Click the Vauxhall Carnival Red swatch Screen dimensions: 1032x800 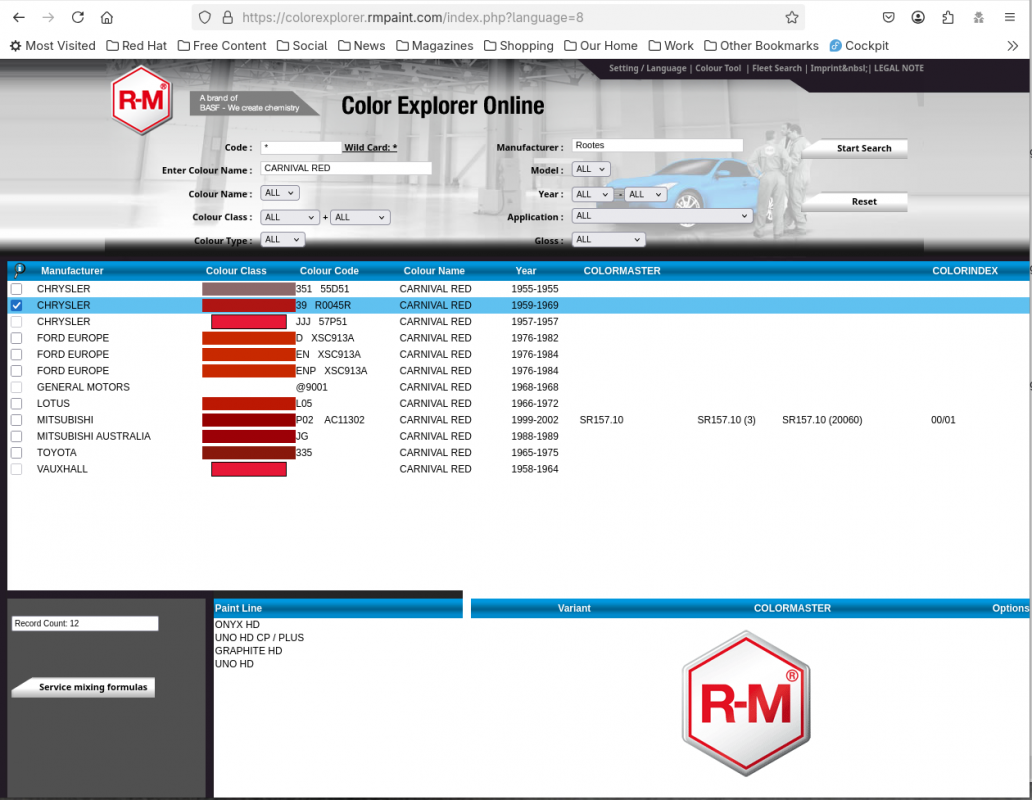(249, 469)
